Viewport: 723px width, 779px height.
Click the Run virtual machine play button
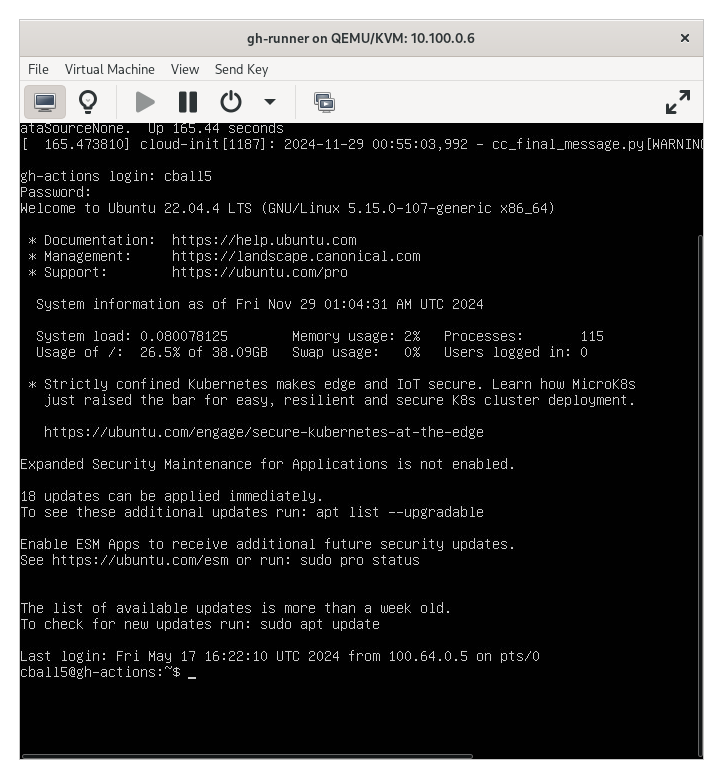[x=145, y=102]
